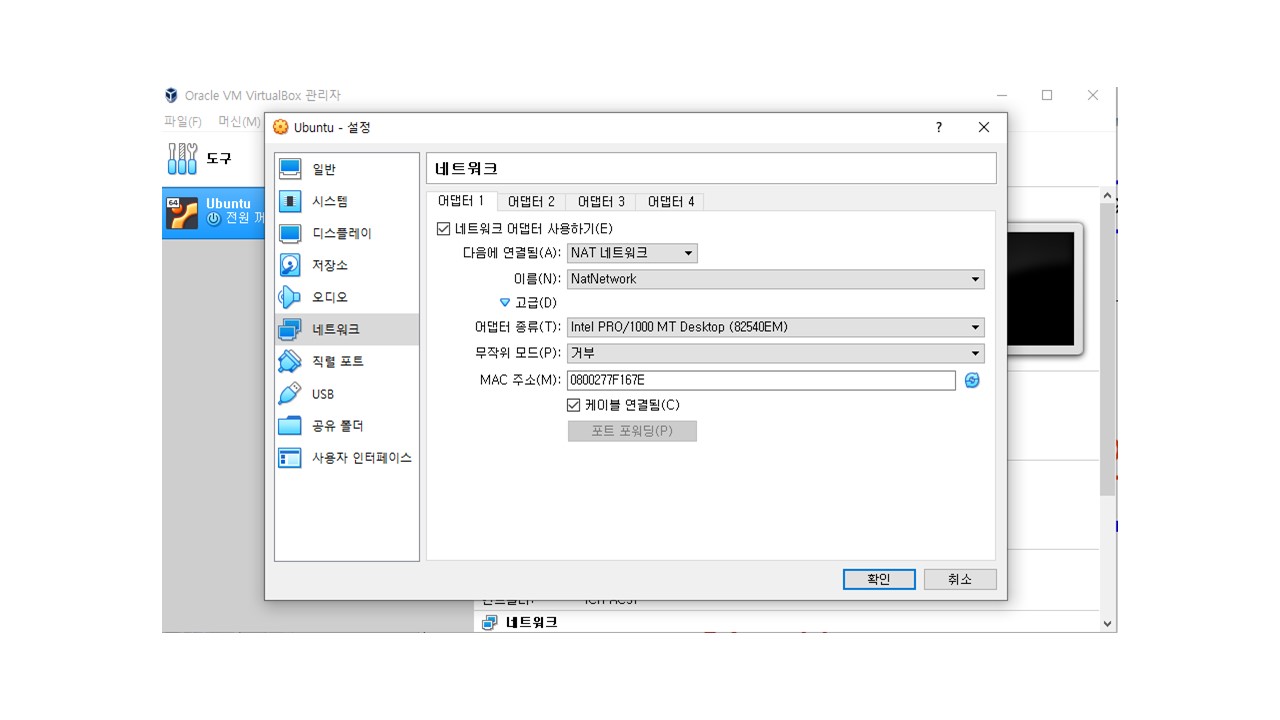Click the Cancel (취소) button

[x=960, y=579]
